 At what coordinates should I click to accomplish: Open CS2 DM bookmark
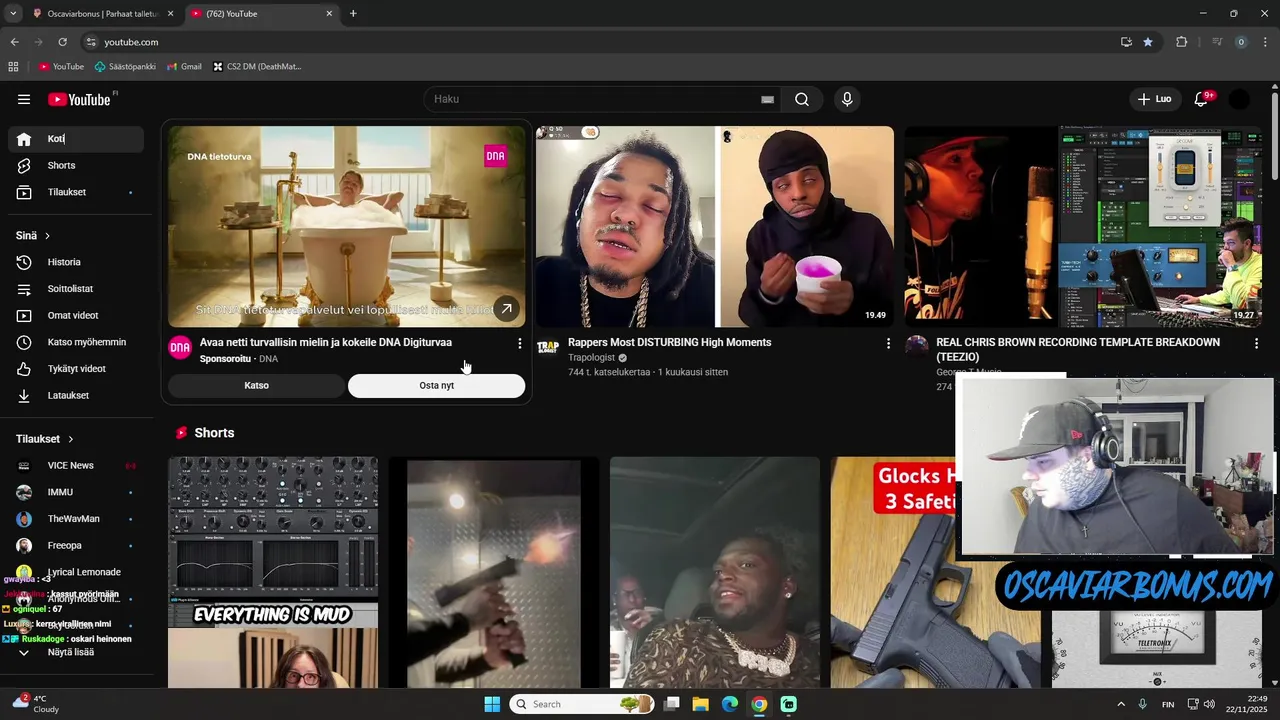[x=257, y=67]
